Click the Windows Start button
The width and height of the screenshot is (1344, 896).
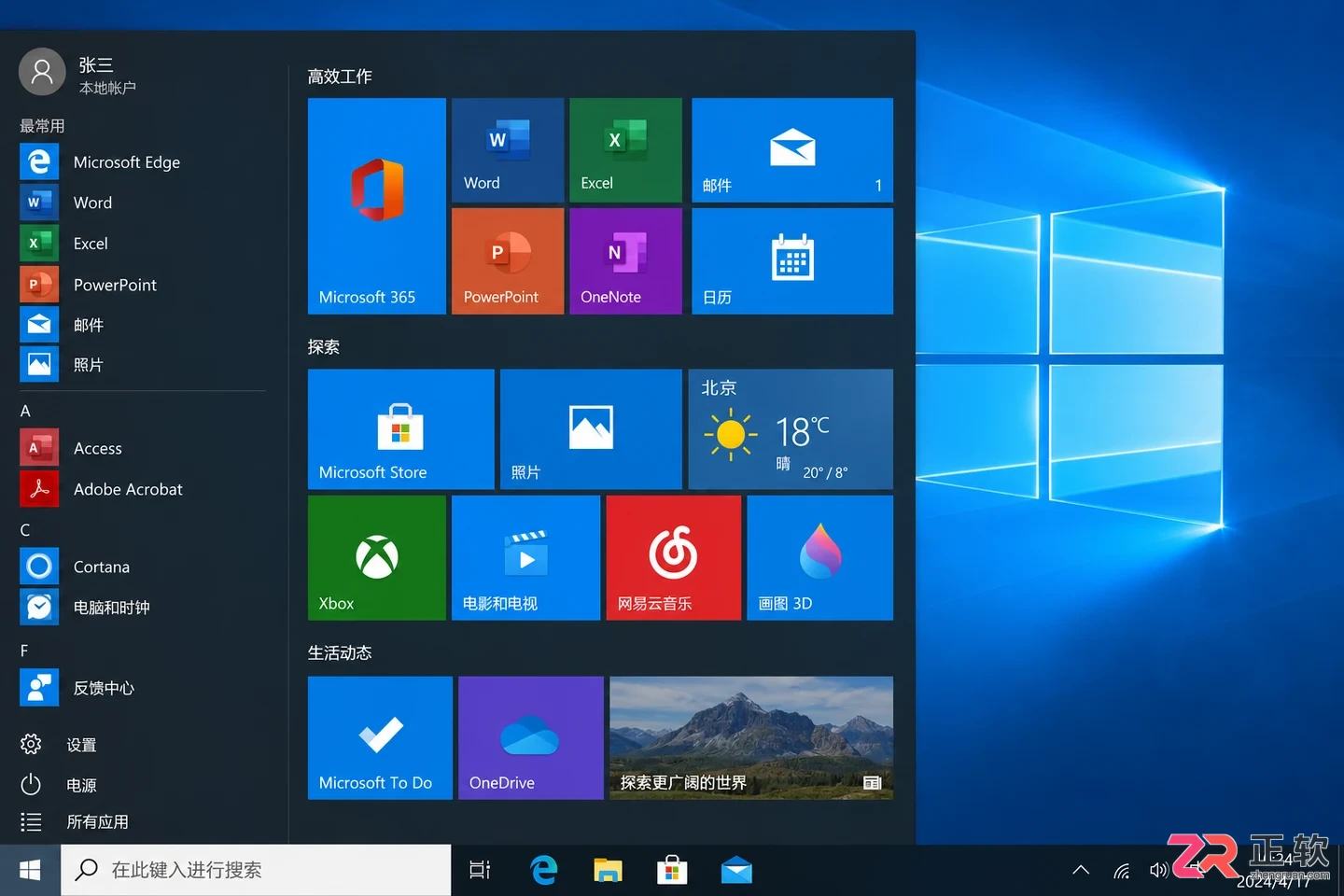pyautogui.click(x=30, y=870)
